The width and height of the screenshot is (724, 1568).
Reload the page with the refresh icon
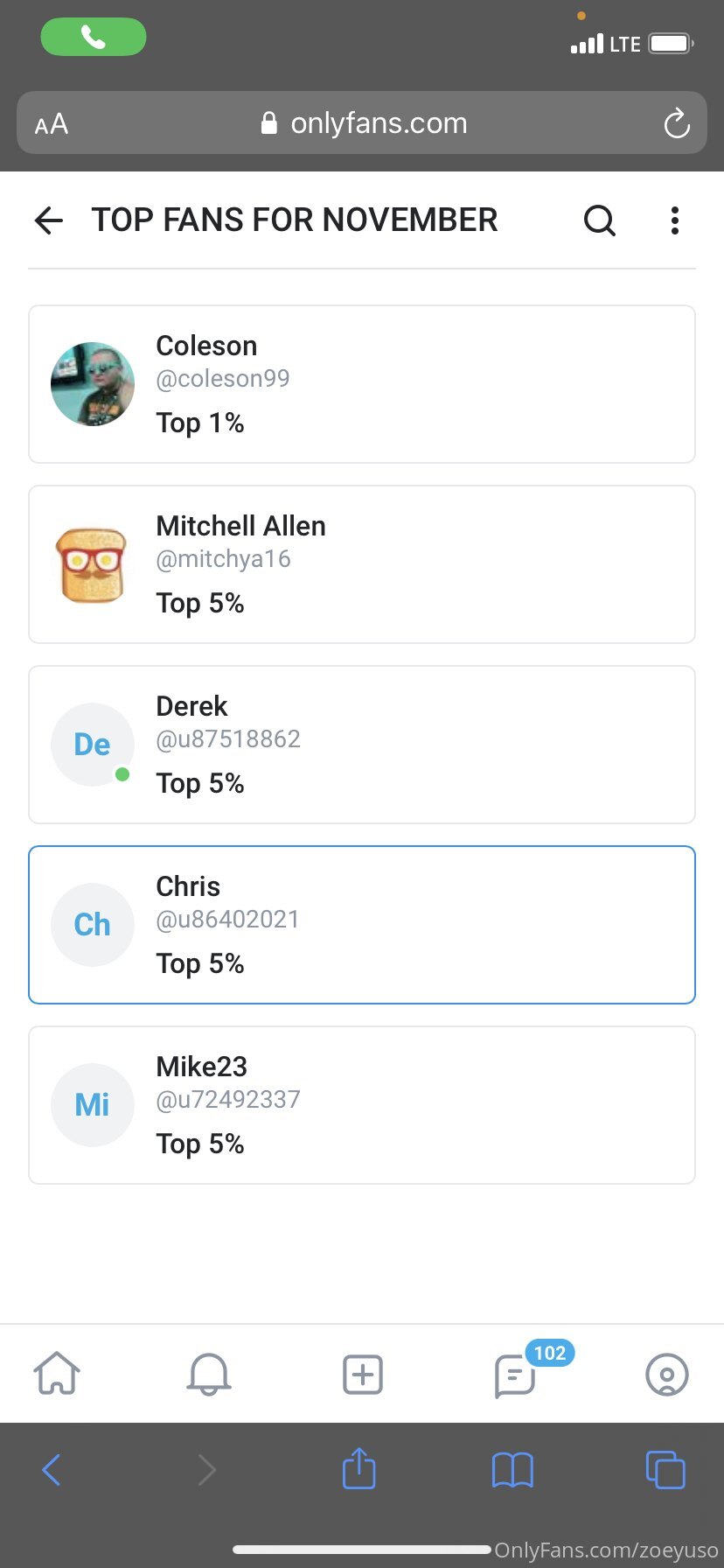pyautogui.click(x=677, y=123)
